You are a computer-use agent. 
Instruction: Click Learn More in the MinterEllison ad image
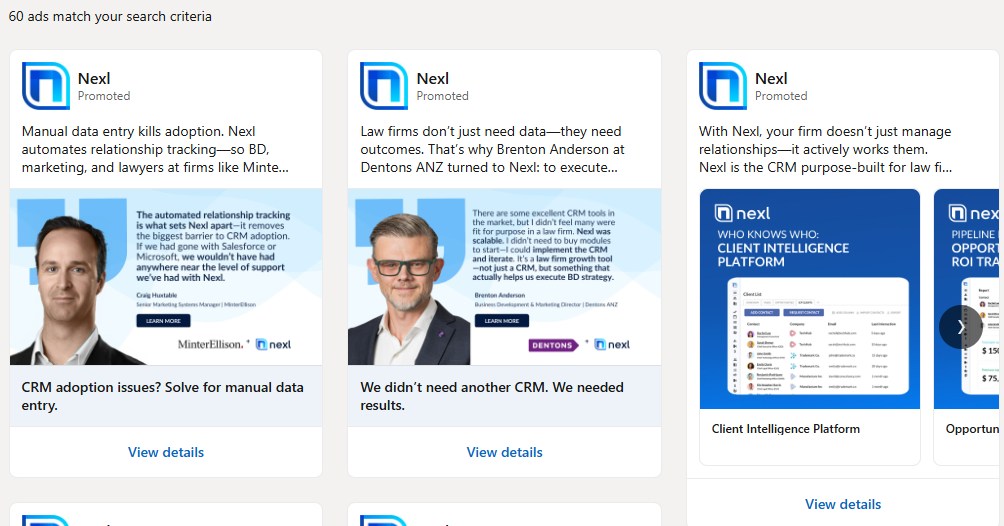163,321
